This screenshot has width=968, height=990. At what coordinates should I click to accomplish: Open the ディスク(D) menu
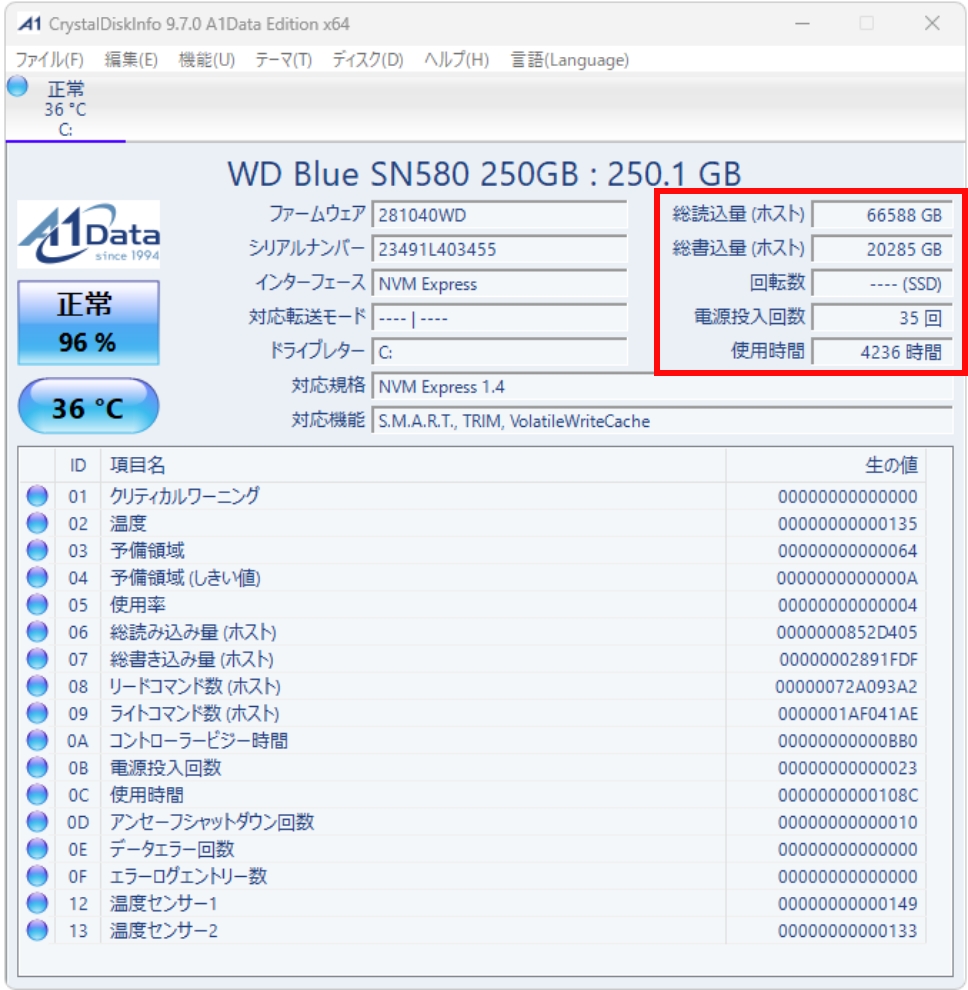pos(367,60)
